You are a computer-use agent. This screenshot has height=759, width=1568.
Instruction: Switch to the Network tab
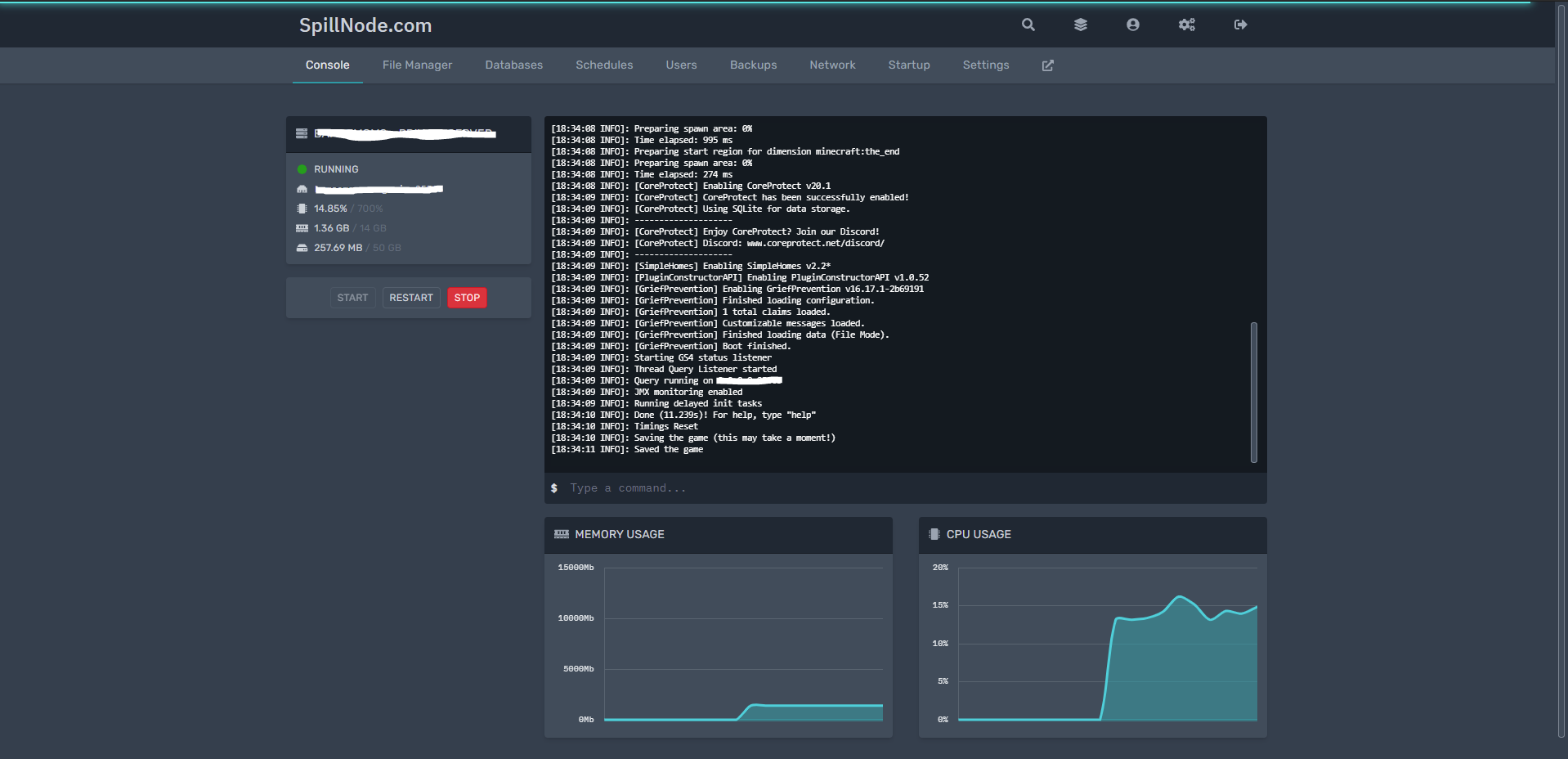click(832, 65)
